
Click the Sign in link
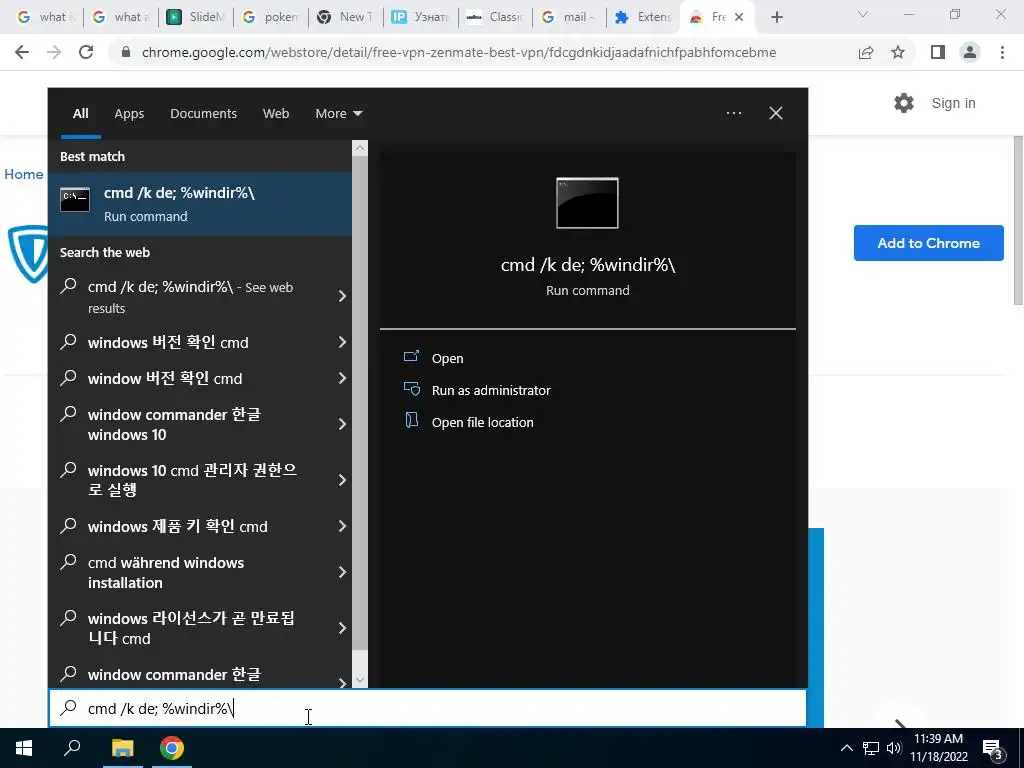[953, 103]
